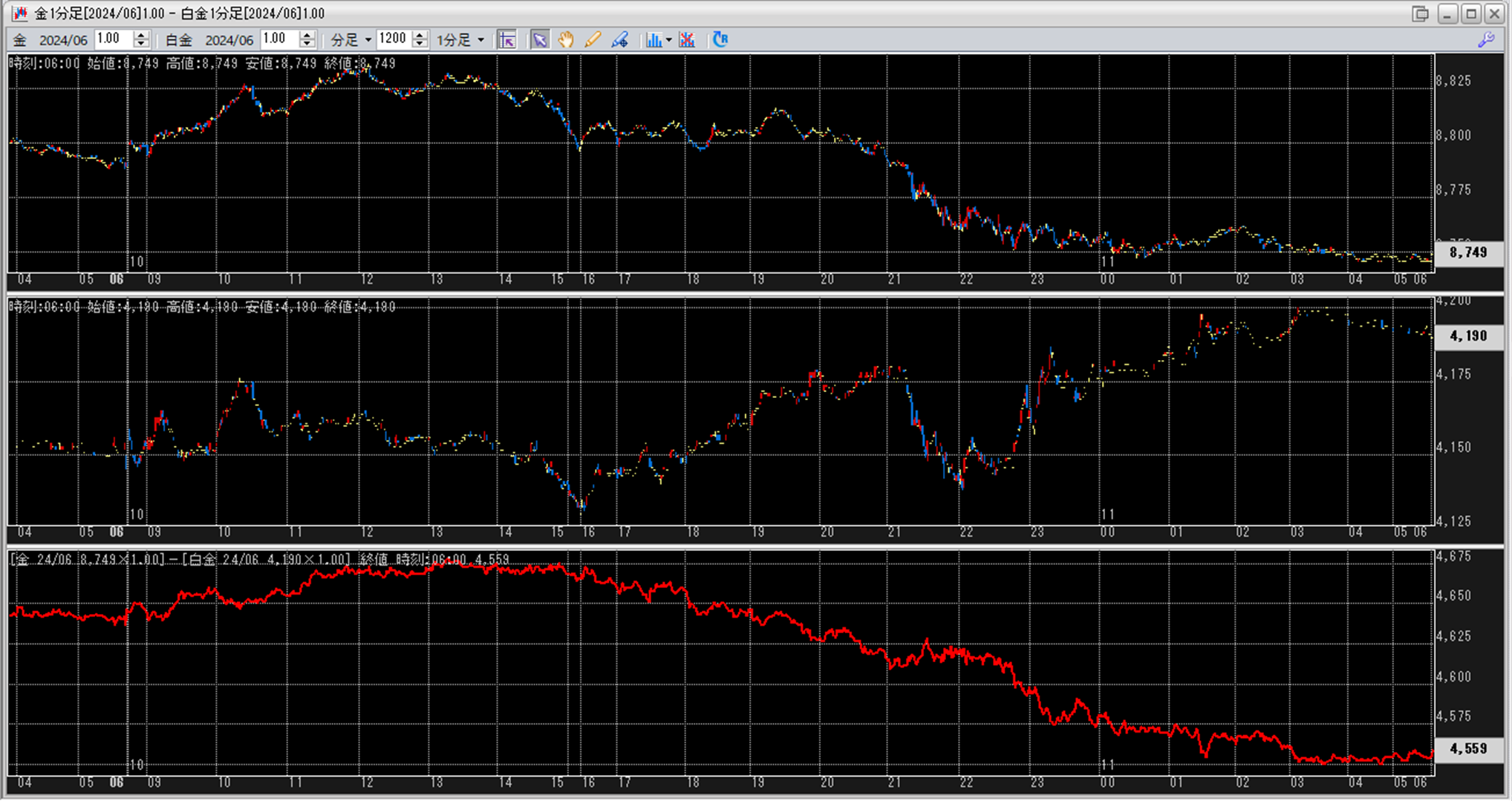Click the bar count 1200 field

(x=393, y=39)
